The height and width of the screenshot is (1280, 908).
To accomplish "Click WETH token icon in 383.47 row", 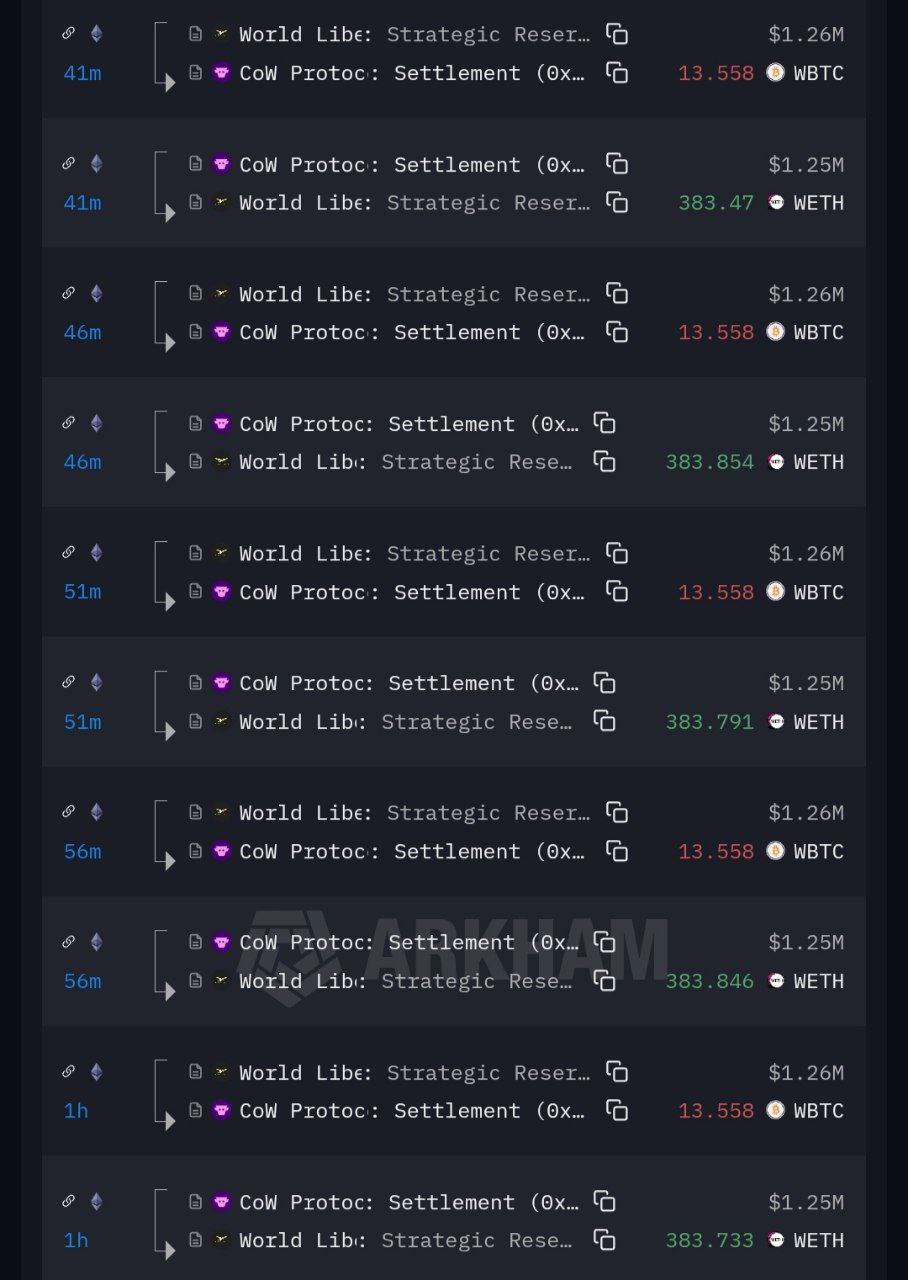I will pos(776,203).
